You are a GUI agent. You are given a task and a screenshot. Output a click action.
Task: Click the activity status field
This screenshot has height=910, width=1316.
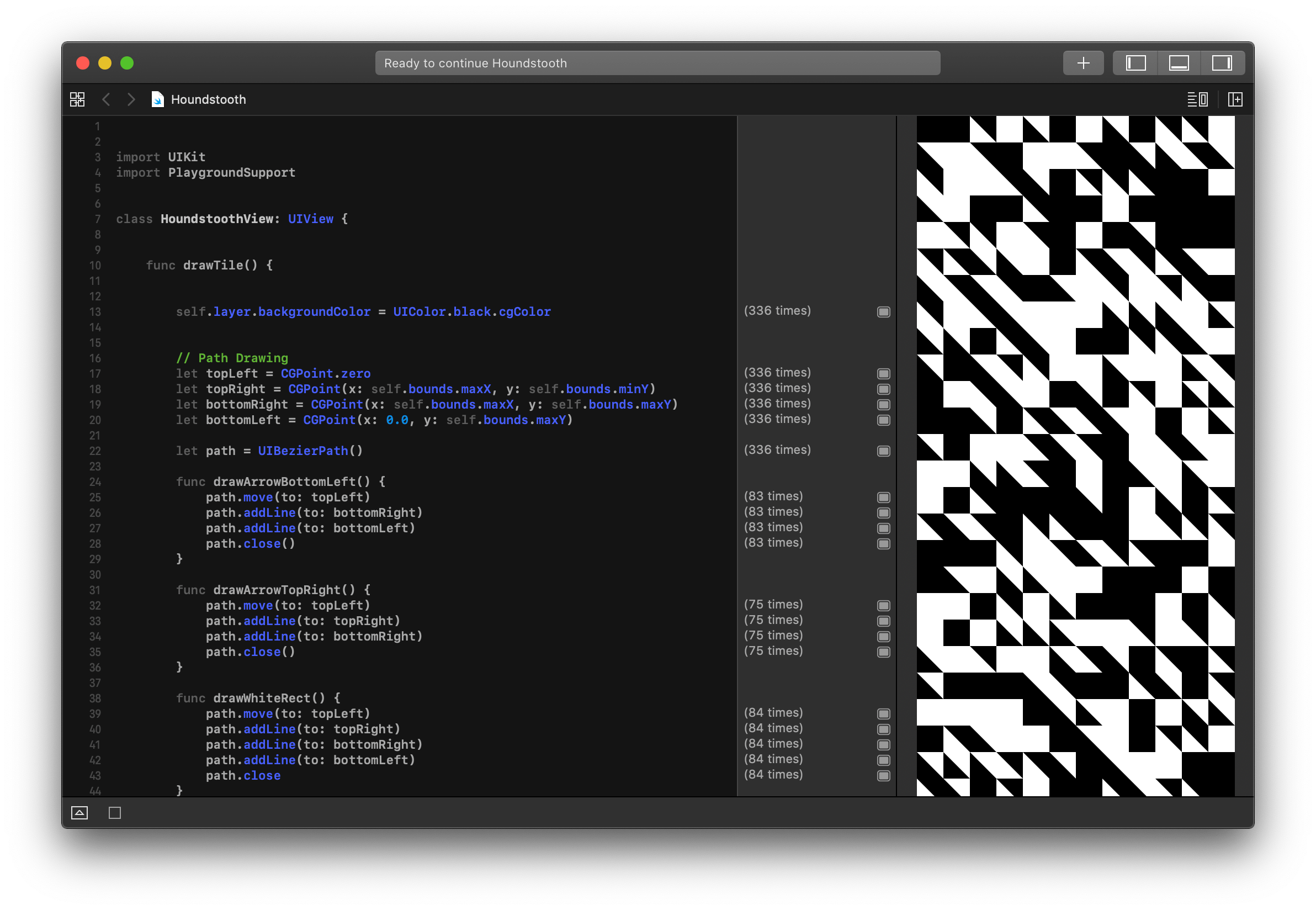(x=657, y=63)
